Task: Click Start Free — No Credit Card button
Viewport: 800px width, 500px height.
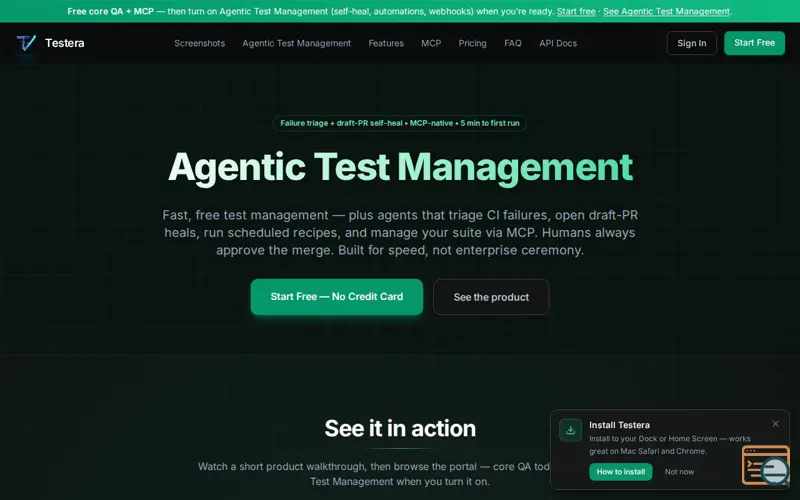Action: click(337, 296)
